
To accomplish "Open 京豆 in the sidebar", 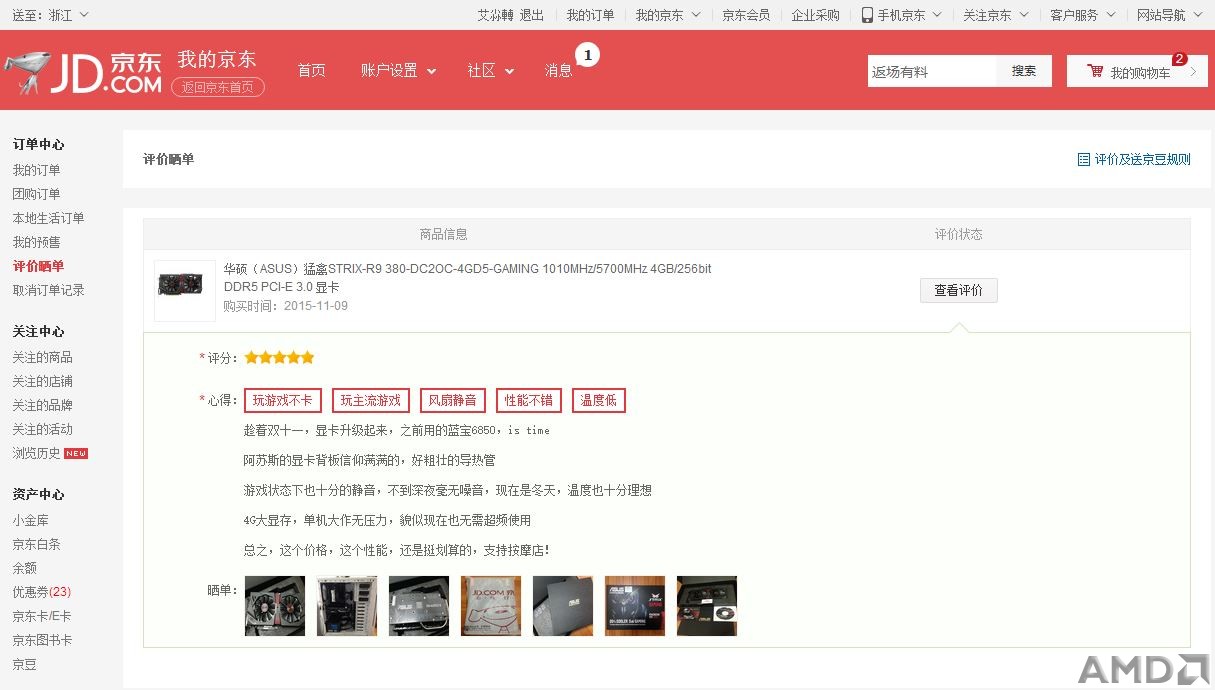I will (24, 664).
